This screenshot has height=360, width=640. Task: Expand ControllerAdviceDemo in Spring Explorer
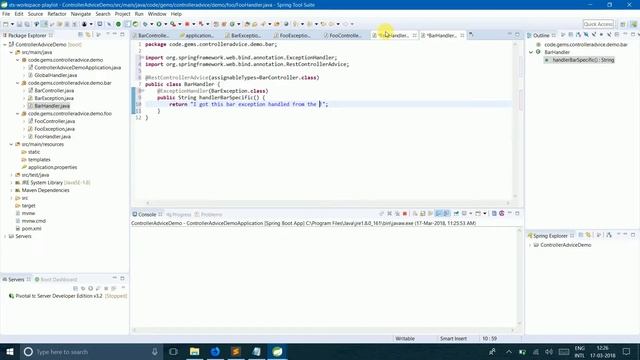(x=530, y=245)
